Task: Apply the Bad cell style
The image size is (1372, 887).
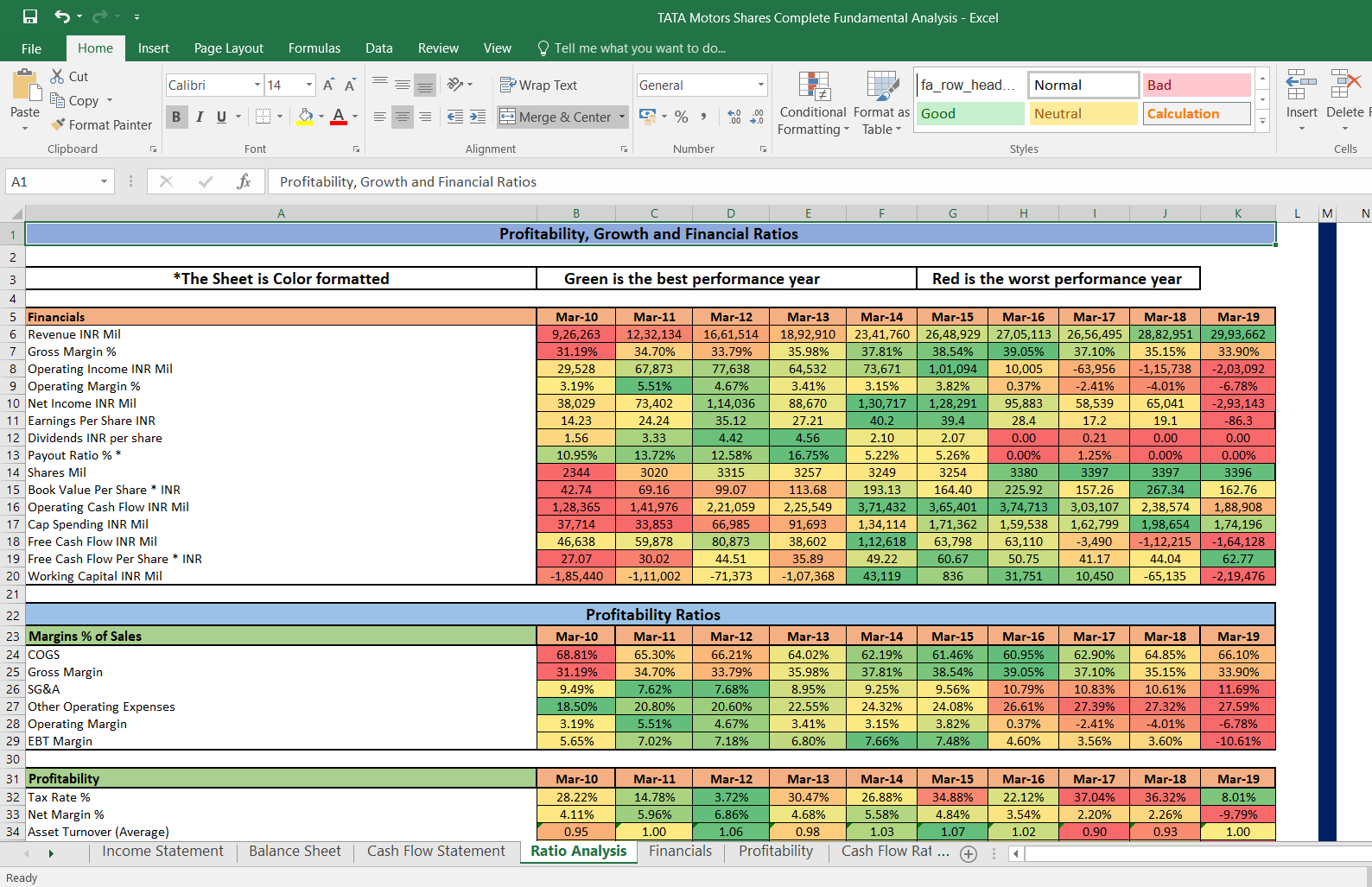Action: point(1197,85)
